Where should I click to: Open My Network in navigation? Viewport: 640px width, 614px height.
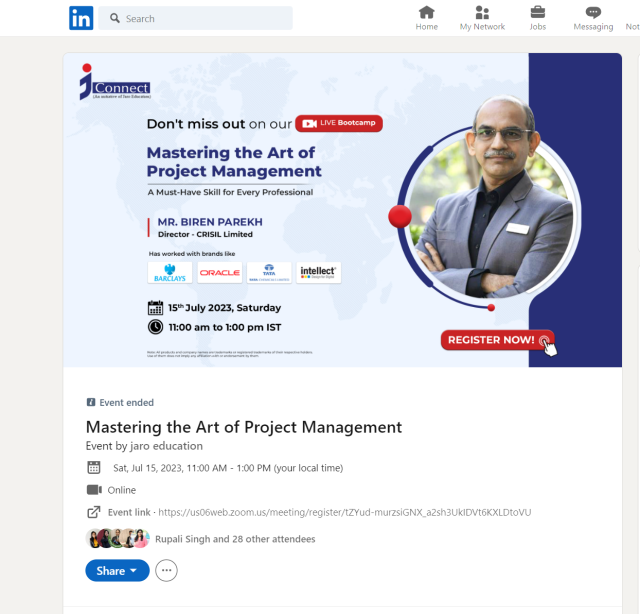[x=482, y=18]
